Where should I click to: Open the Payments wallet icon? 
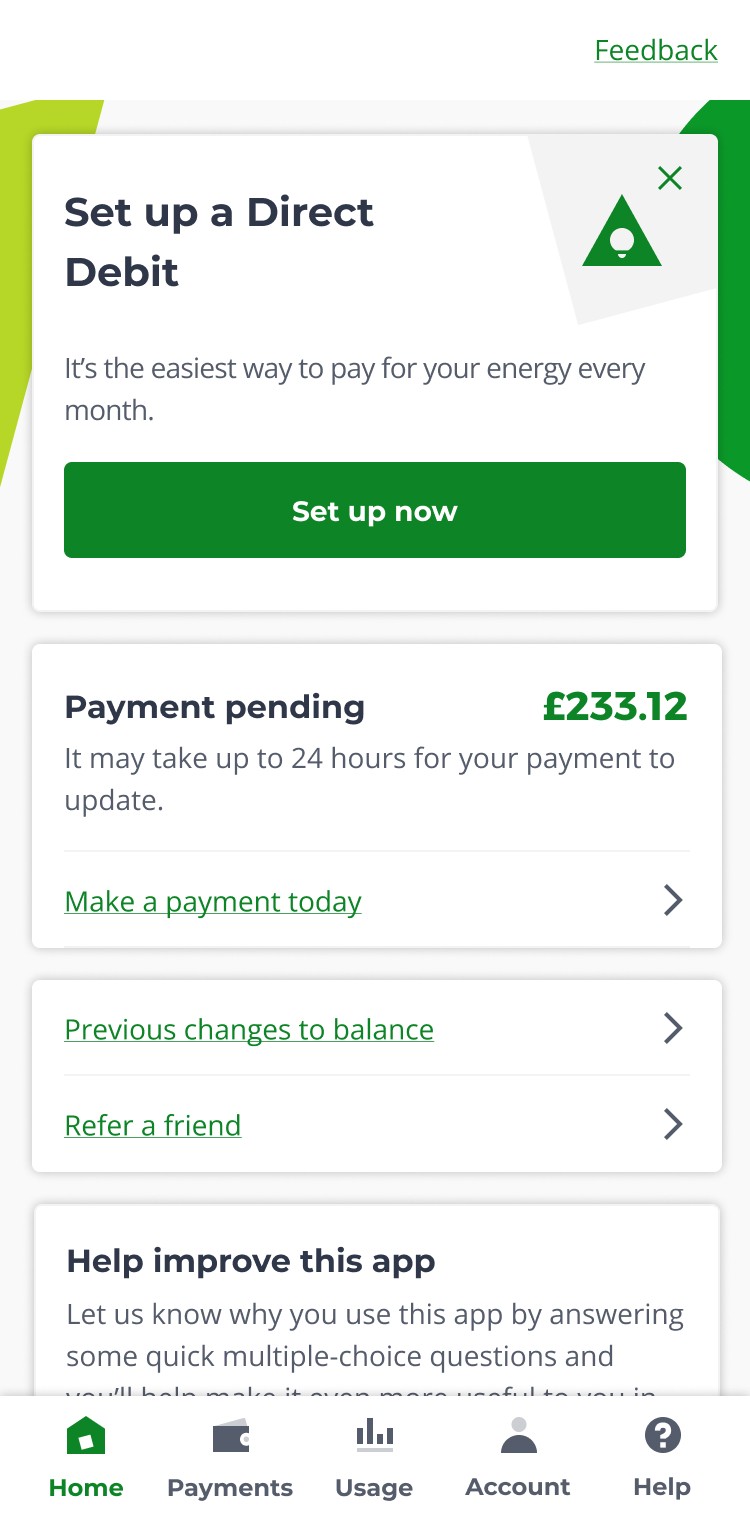point(231,1437)
